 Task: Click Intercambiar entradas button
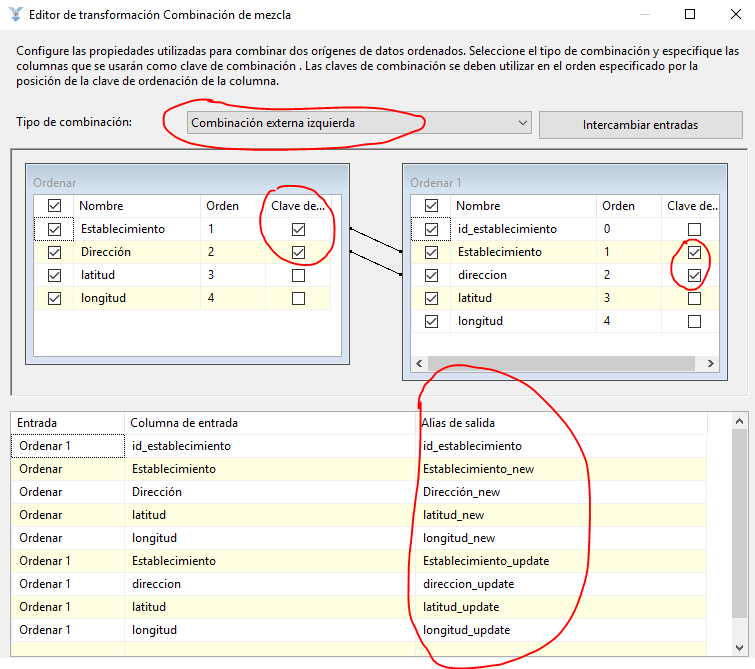[x=640, y=125]
